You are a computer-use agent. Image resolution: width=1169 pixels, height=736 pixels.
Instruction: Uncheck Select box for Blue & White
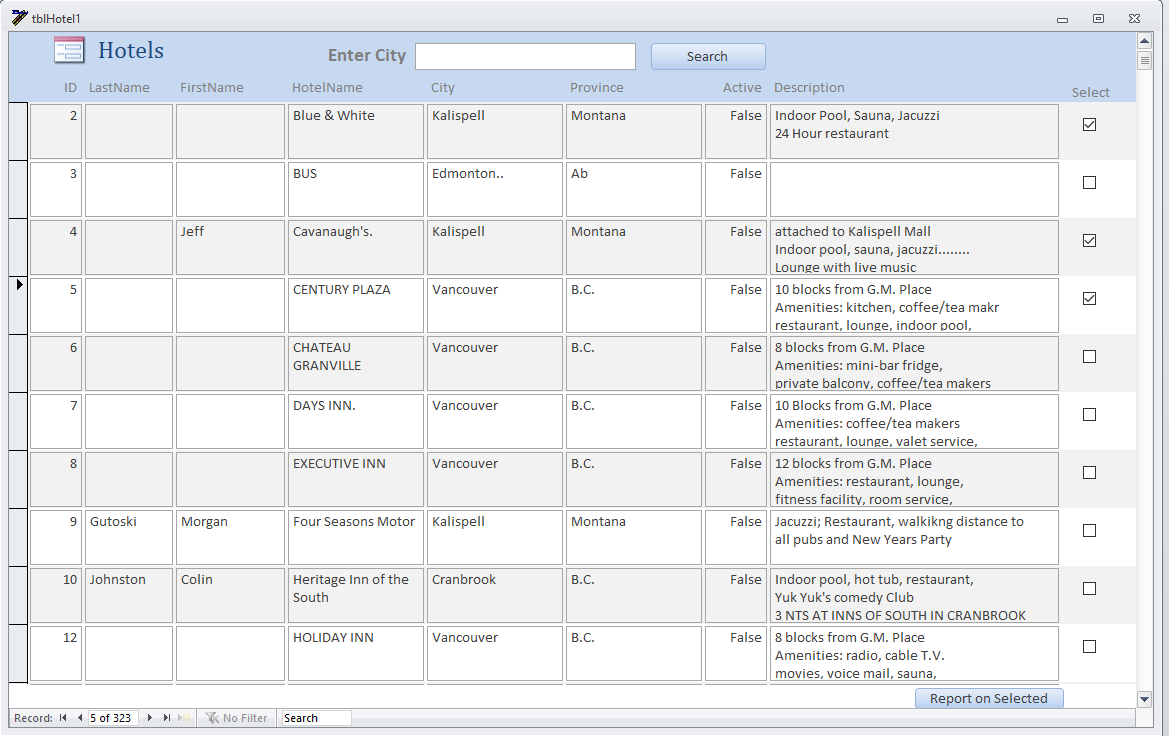pos(1089,125)
